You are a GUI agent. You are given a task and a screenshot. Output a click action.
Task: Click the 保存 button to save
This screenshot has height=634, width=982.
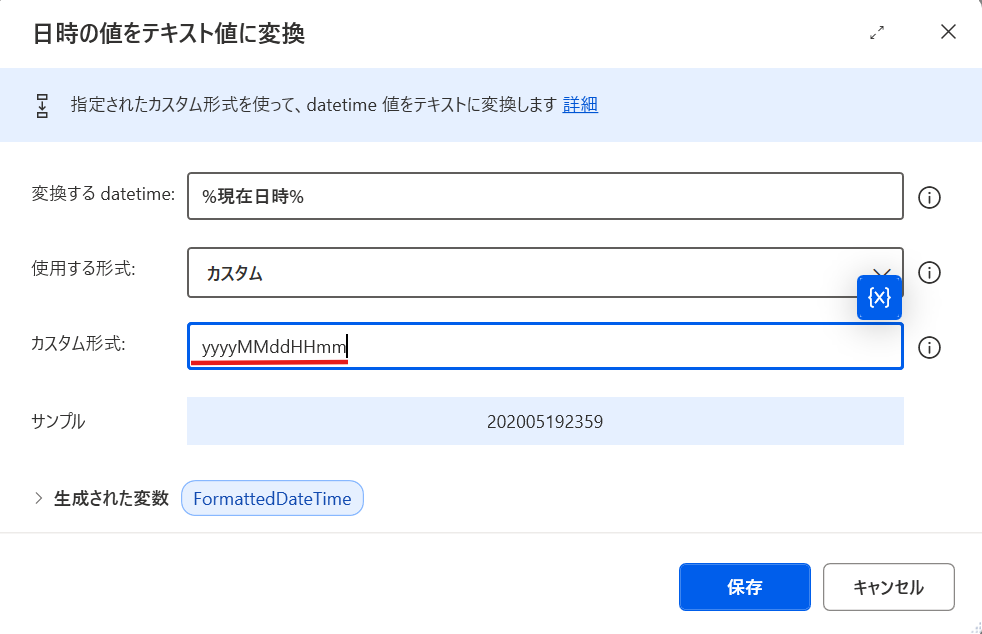(744, 587)
